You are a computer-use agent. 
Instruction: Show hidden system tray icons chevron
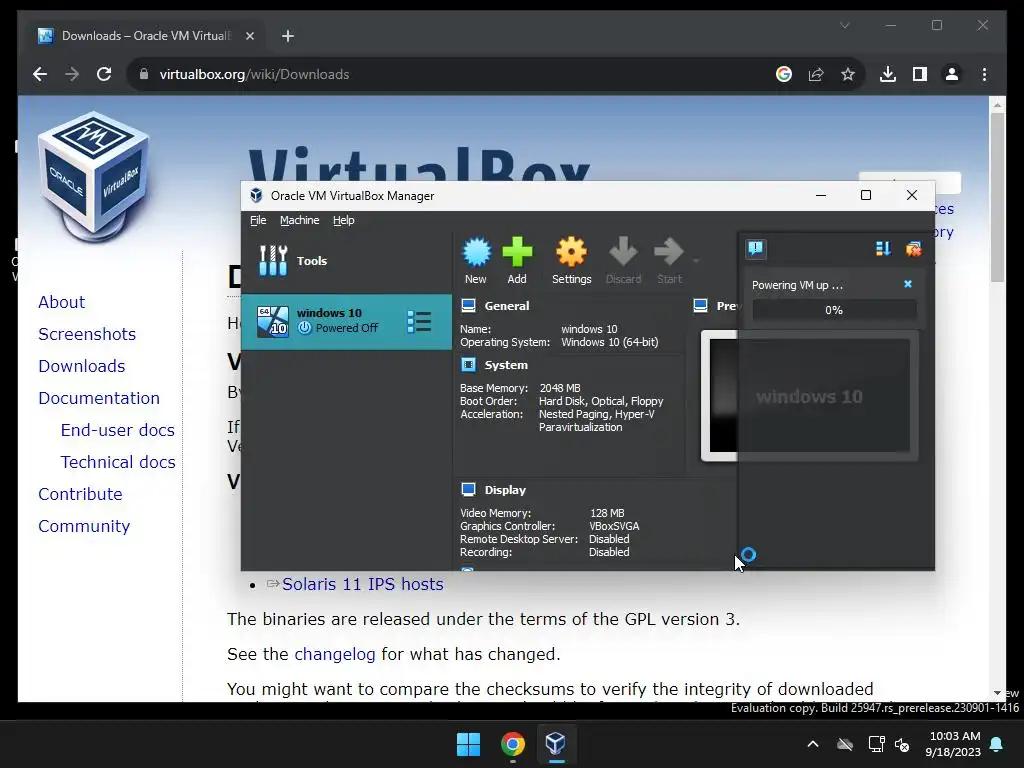point(813,744)
